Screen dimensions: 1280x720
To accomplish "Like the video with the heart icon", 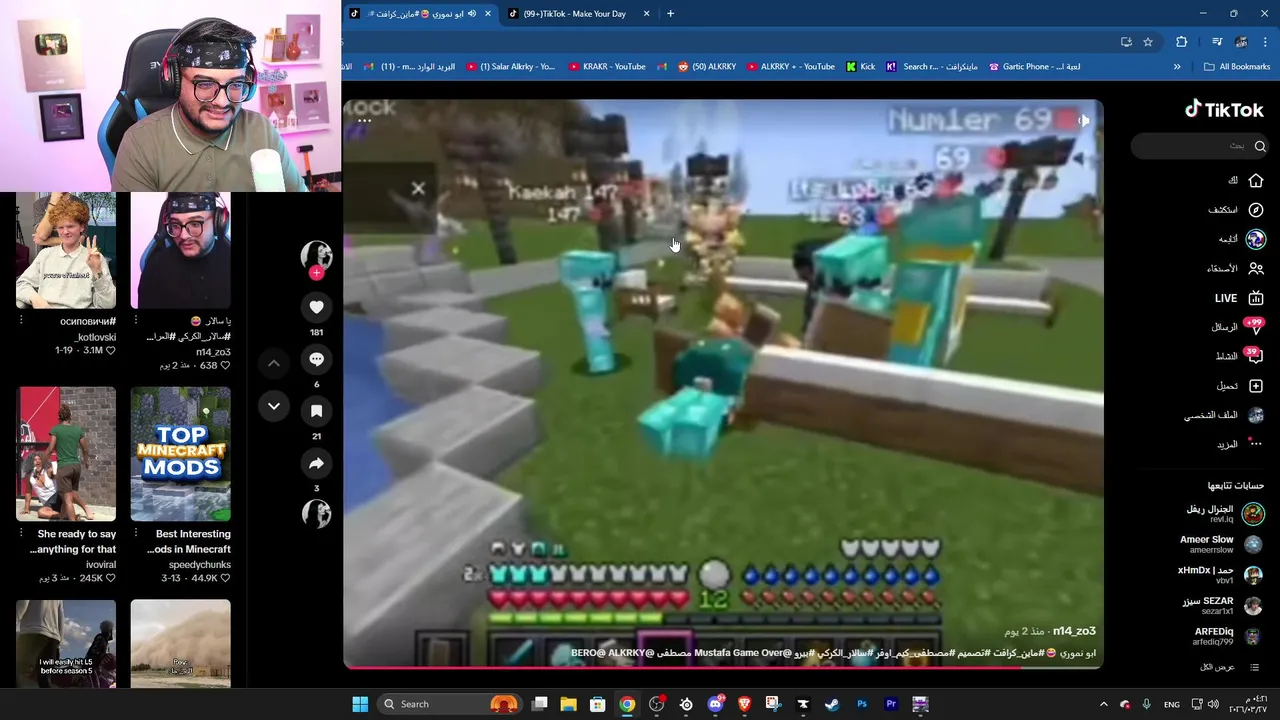I will pyautogui.click(x=316, y=307).
